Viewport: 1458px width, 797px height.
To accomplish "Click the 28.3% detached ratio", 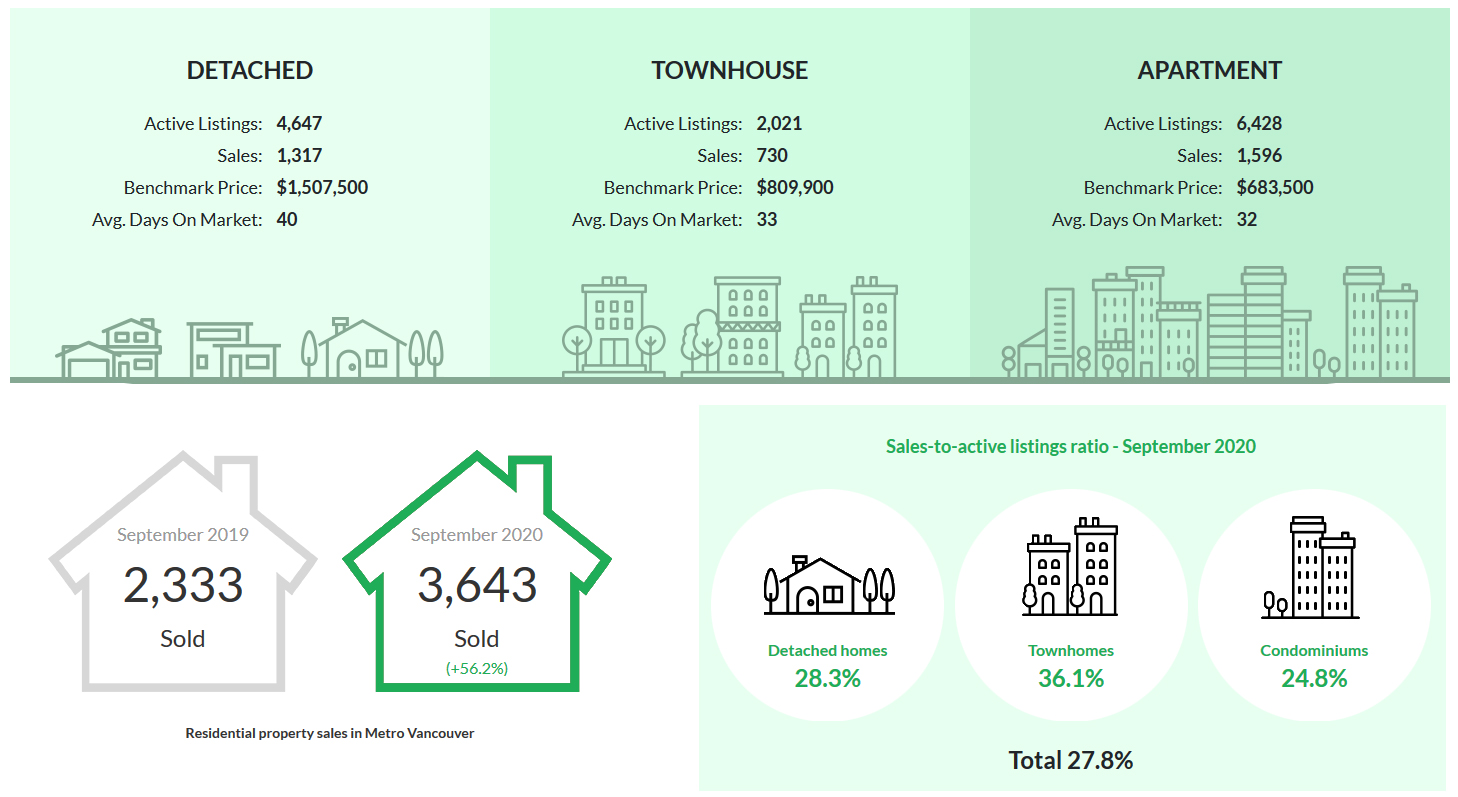I will 828,679.
